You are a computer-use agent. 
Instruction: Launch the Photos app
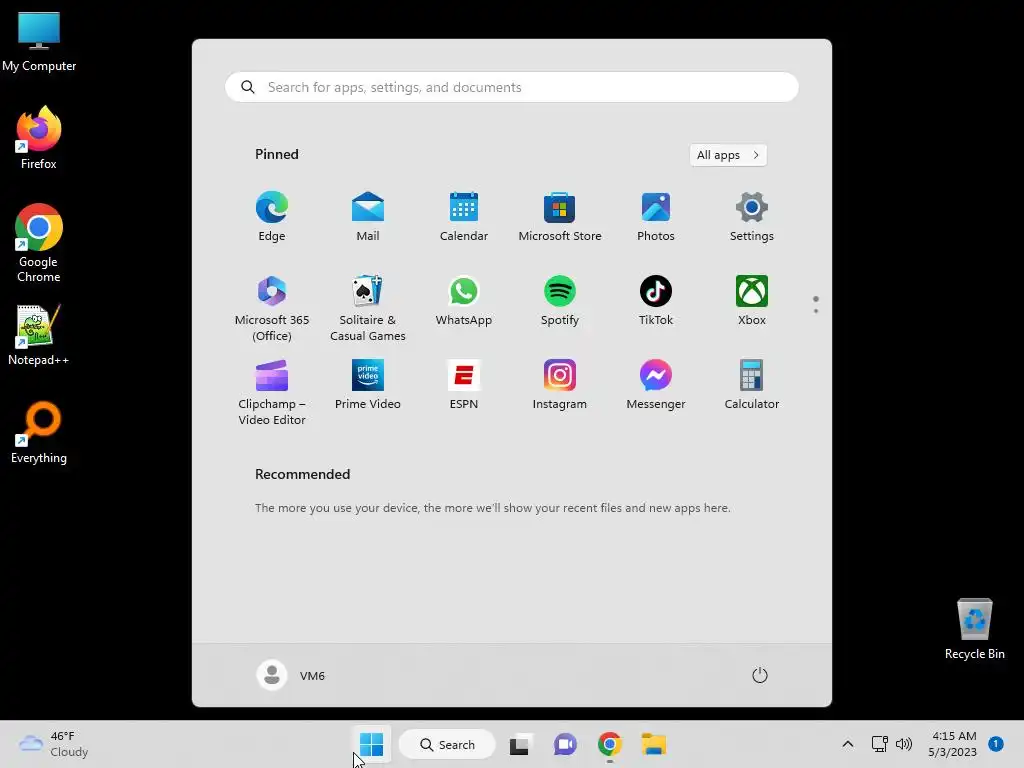tap(656, 217)
